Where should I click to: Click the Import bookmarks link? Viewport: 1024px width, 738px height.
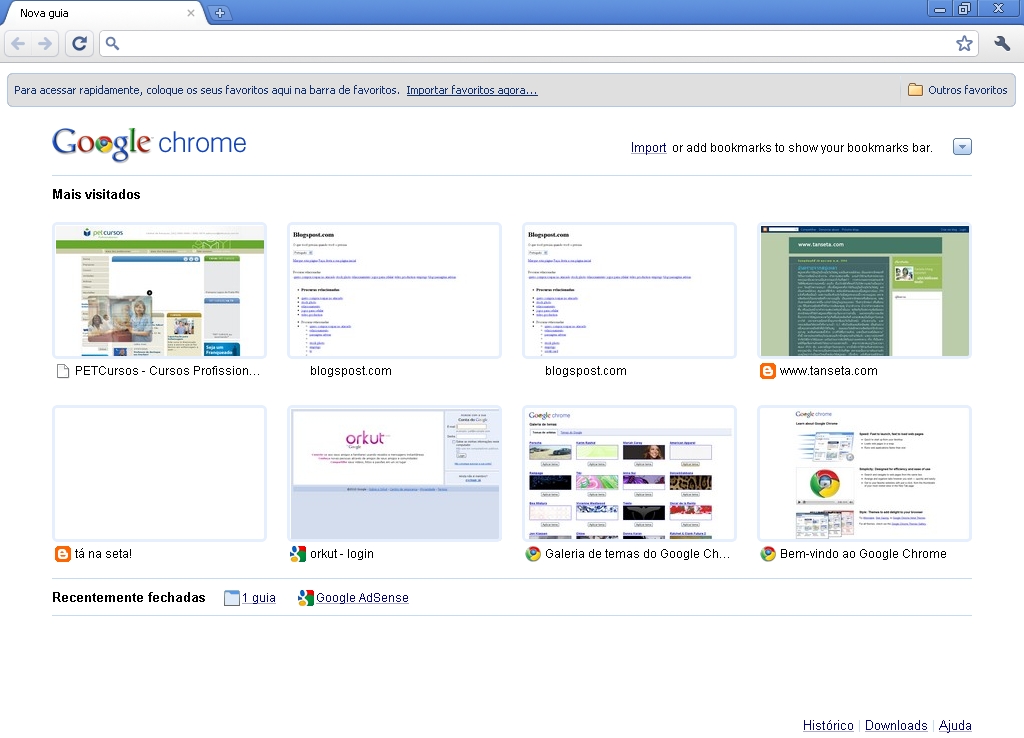point(648,148)
